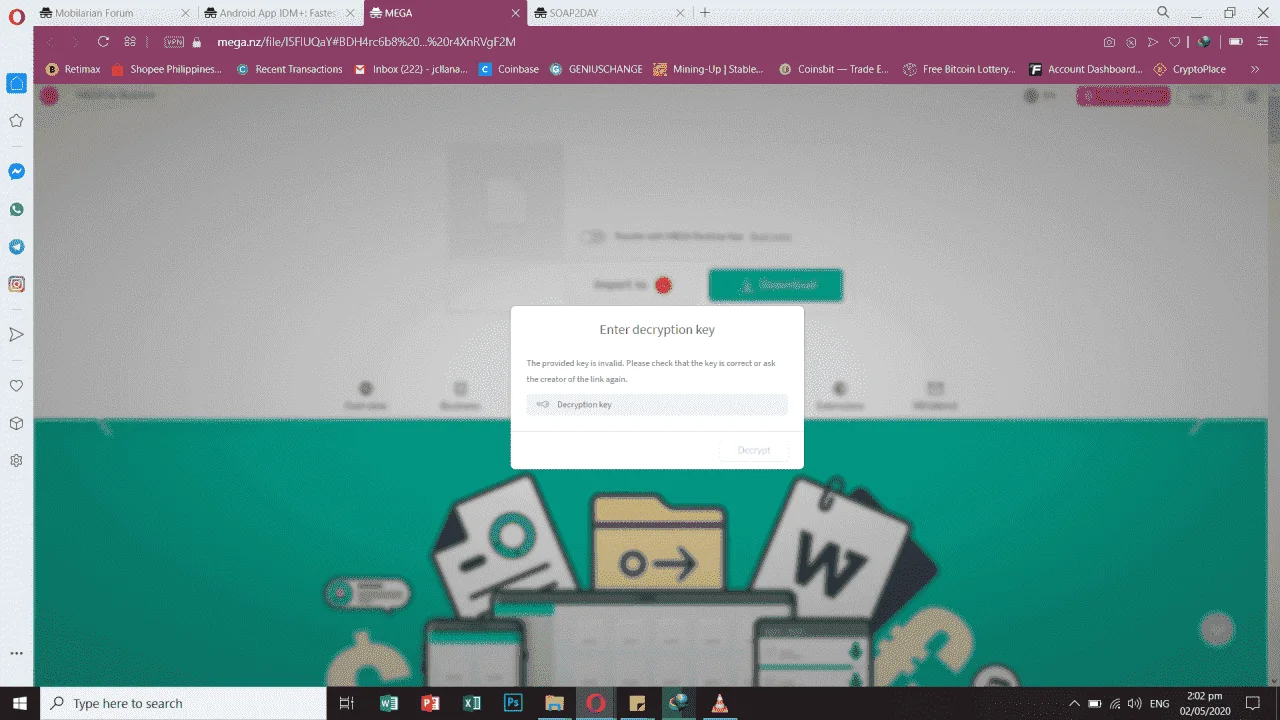The image size is (1280, 720).
Task: Launch Word from the taskbar
Action: click(389, 703)
